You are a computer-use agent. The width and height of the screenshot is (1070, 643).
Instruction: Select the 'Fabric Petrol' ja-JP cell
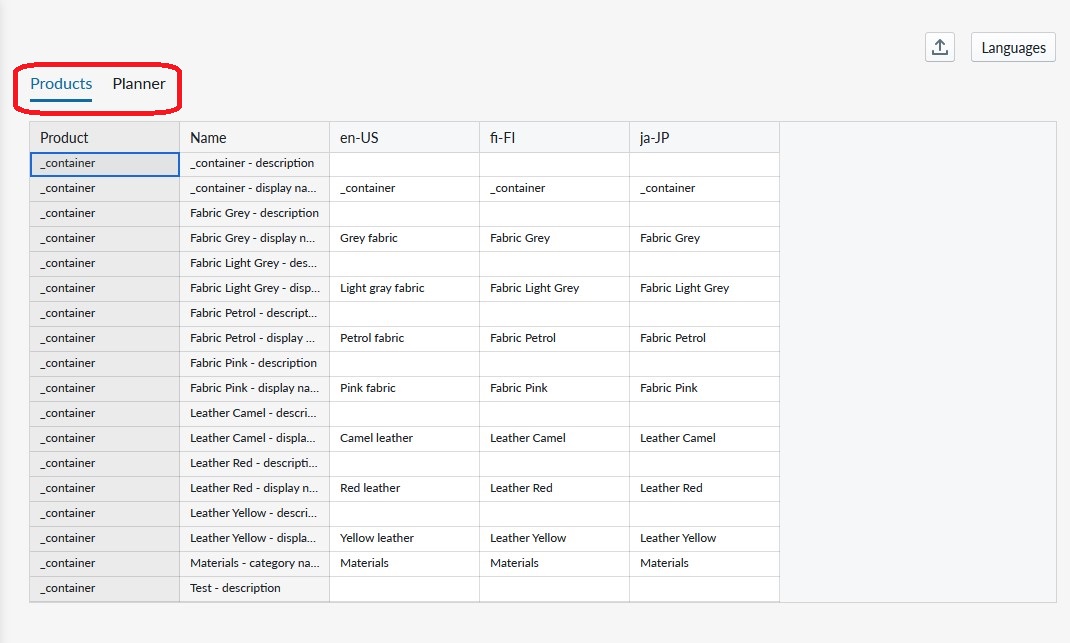pos(704,339)
